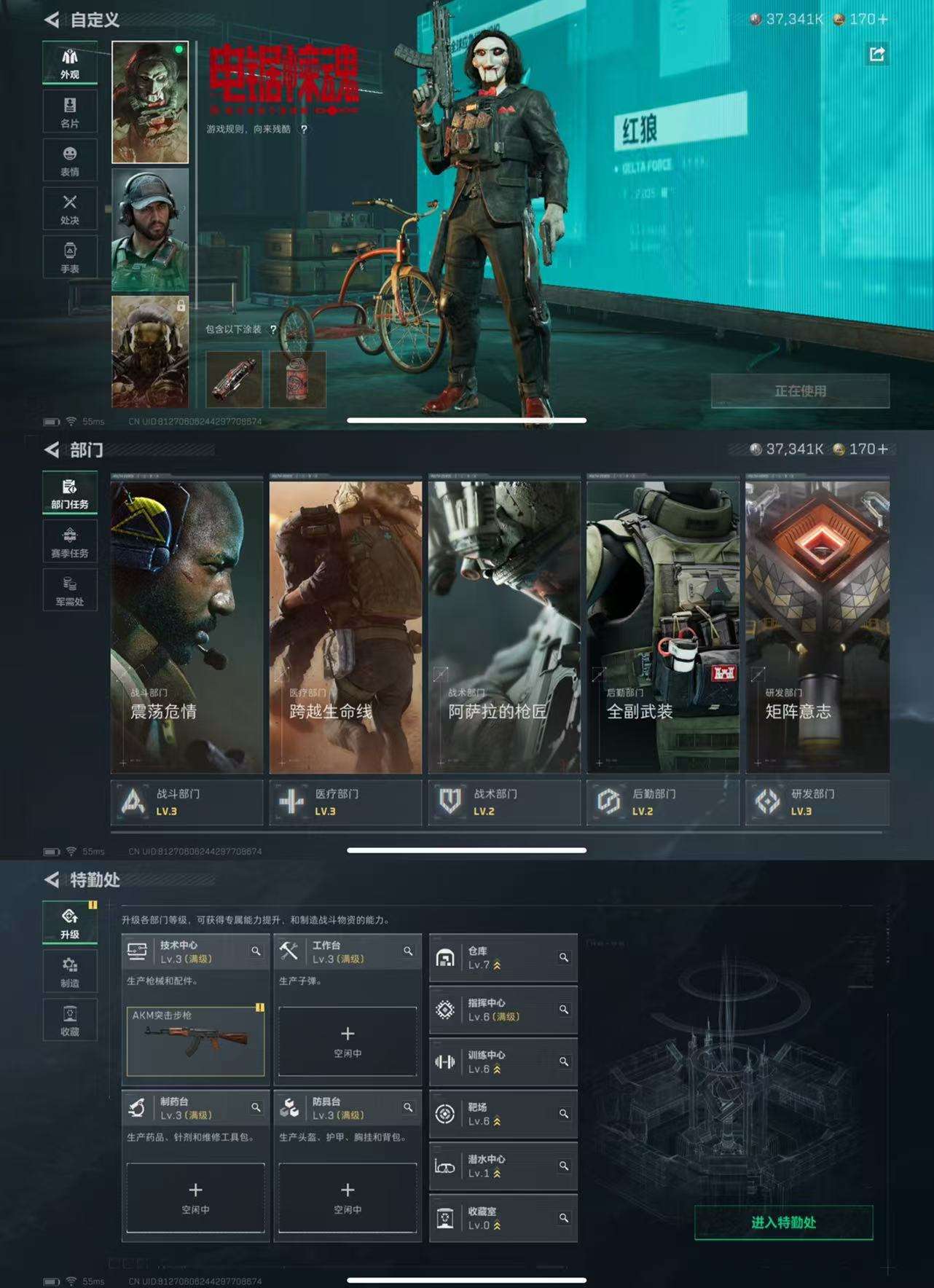The height and width of the screenshot is (1288, 934).
Task: Click the back arrow beside 自定义
Action: [x=52, y=20]
